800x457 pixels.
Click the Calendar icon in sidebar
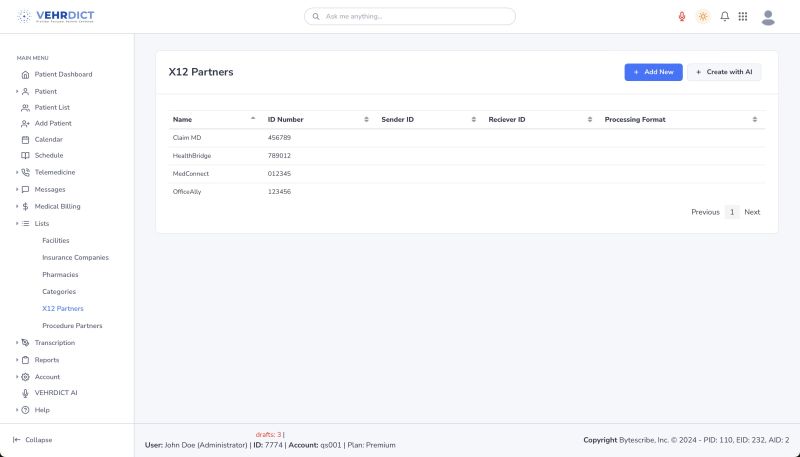click(26, 139)
